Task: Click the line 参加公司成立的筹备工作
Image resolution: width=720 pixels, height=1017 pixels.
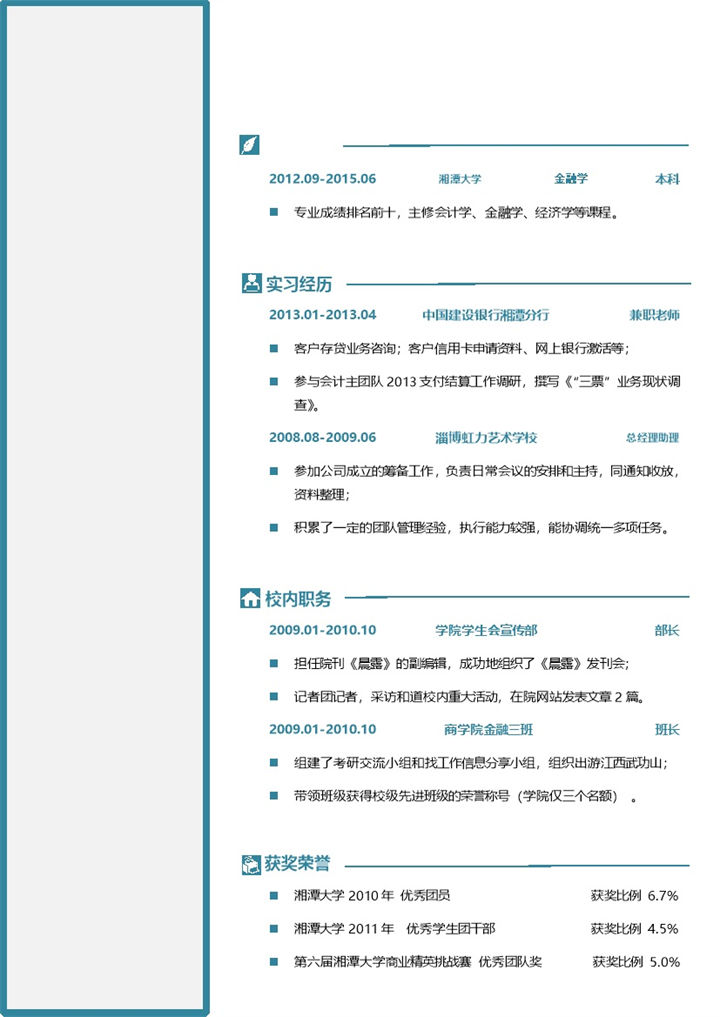Action: (x=486, y=483)
